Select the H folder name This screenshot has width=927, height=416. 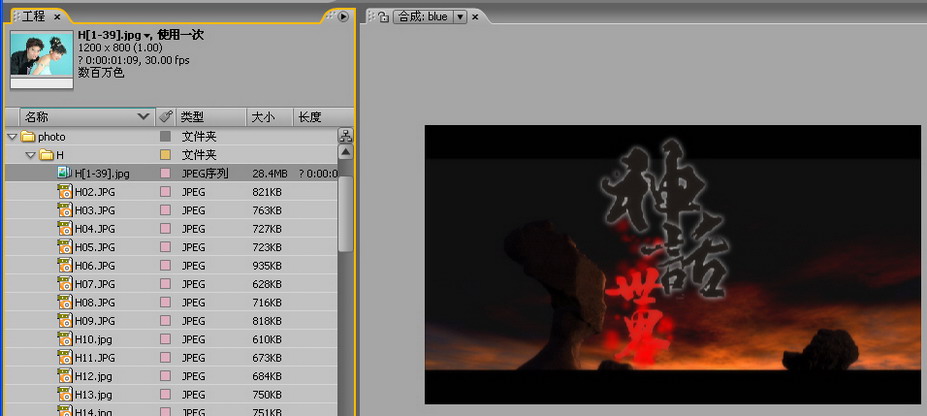(60, 155)
